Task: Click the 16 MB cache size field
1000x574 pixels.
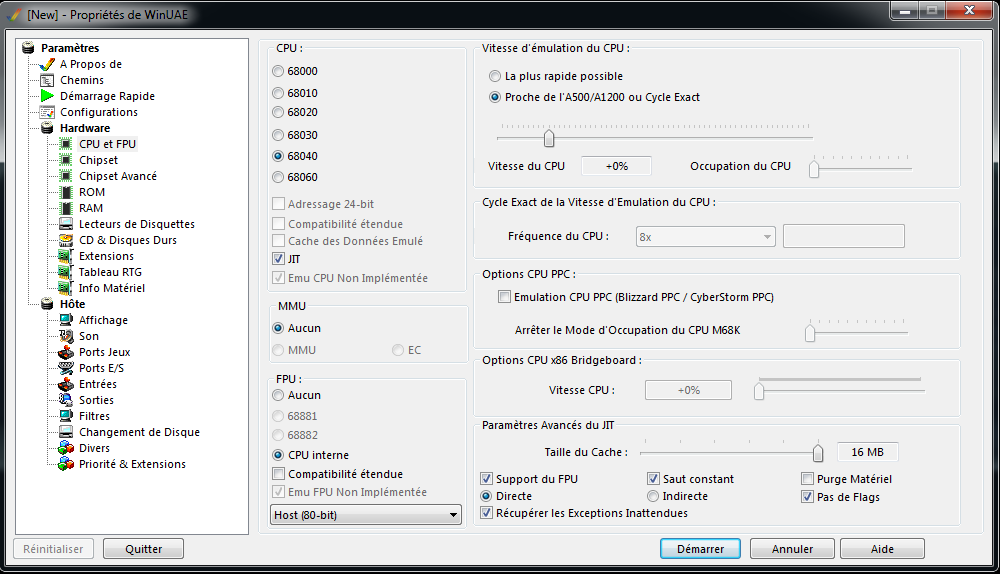Action: (867, 452)
